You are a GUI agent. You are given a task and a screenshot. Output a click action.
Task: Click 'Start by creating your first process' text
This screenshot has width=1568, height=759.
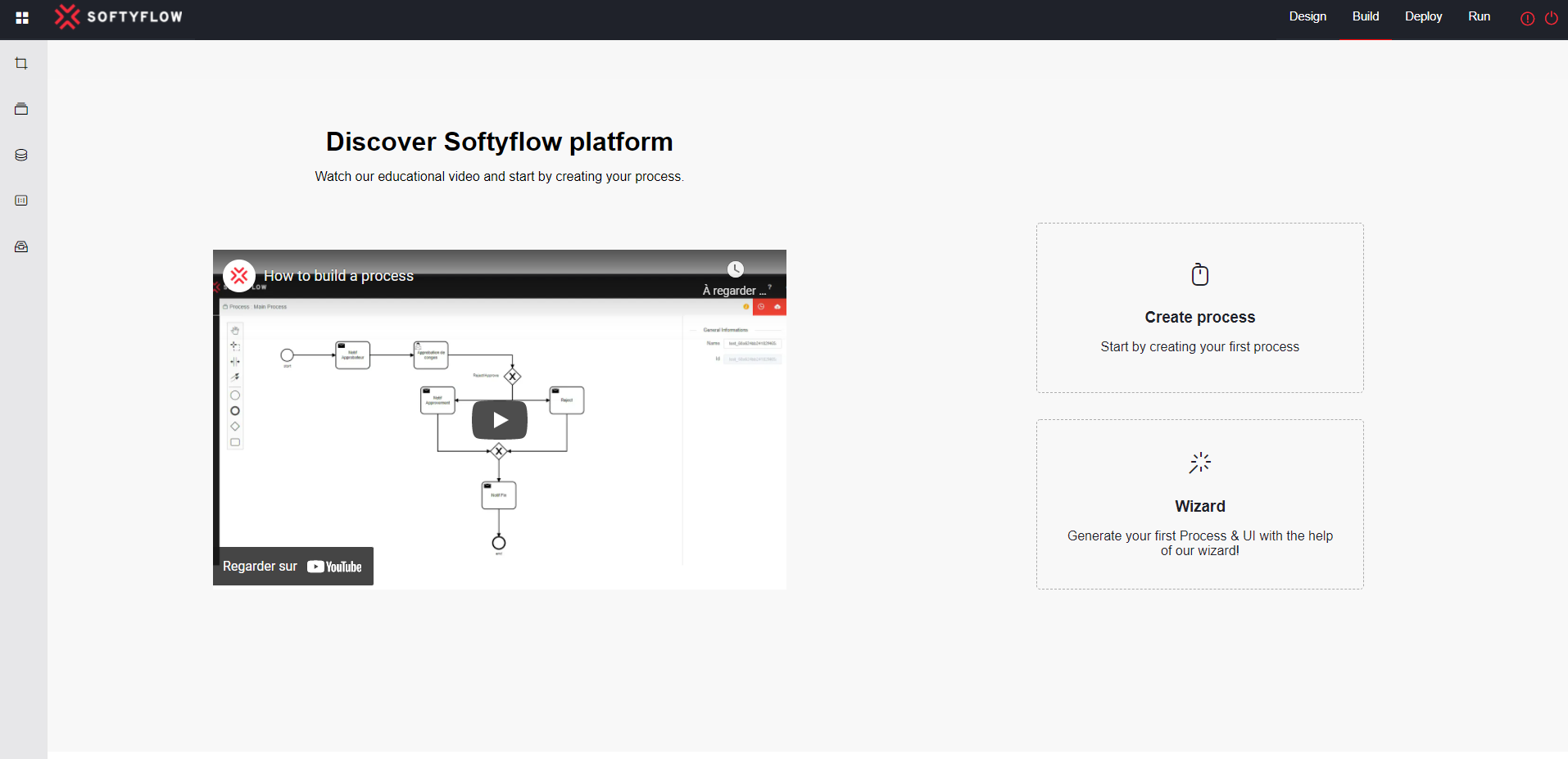pyautogui.click(x=1200, y=346)
